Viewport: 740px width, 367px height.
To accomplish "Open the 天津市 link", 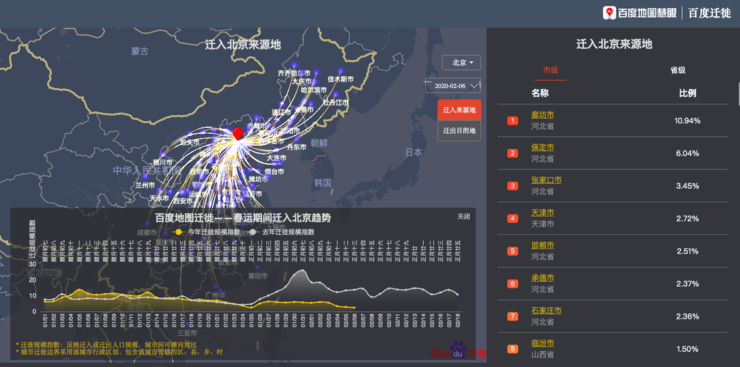I will [x=542, y=213].
